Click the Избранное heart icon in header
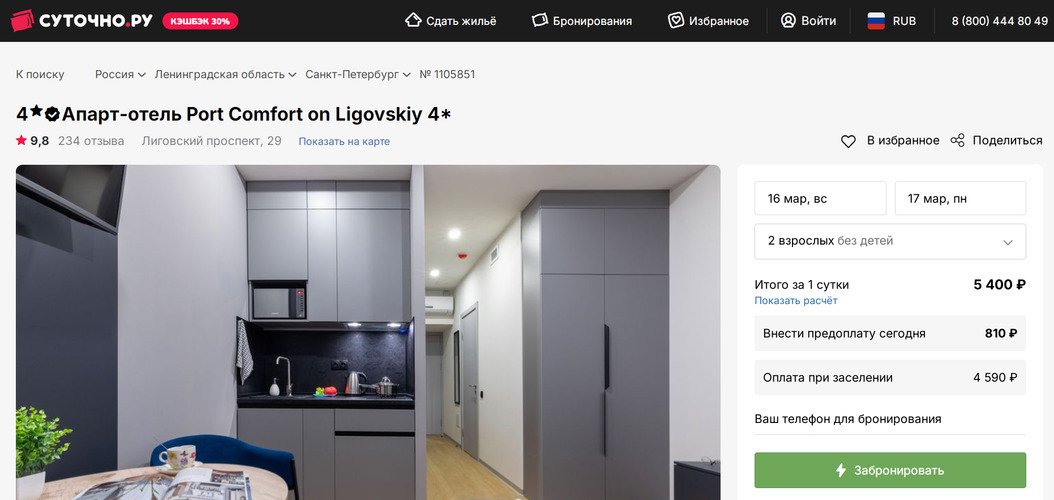 (676, 20)
